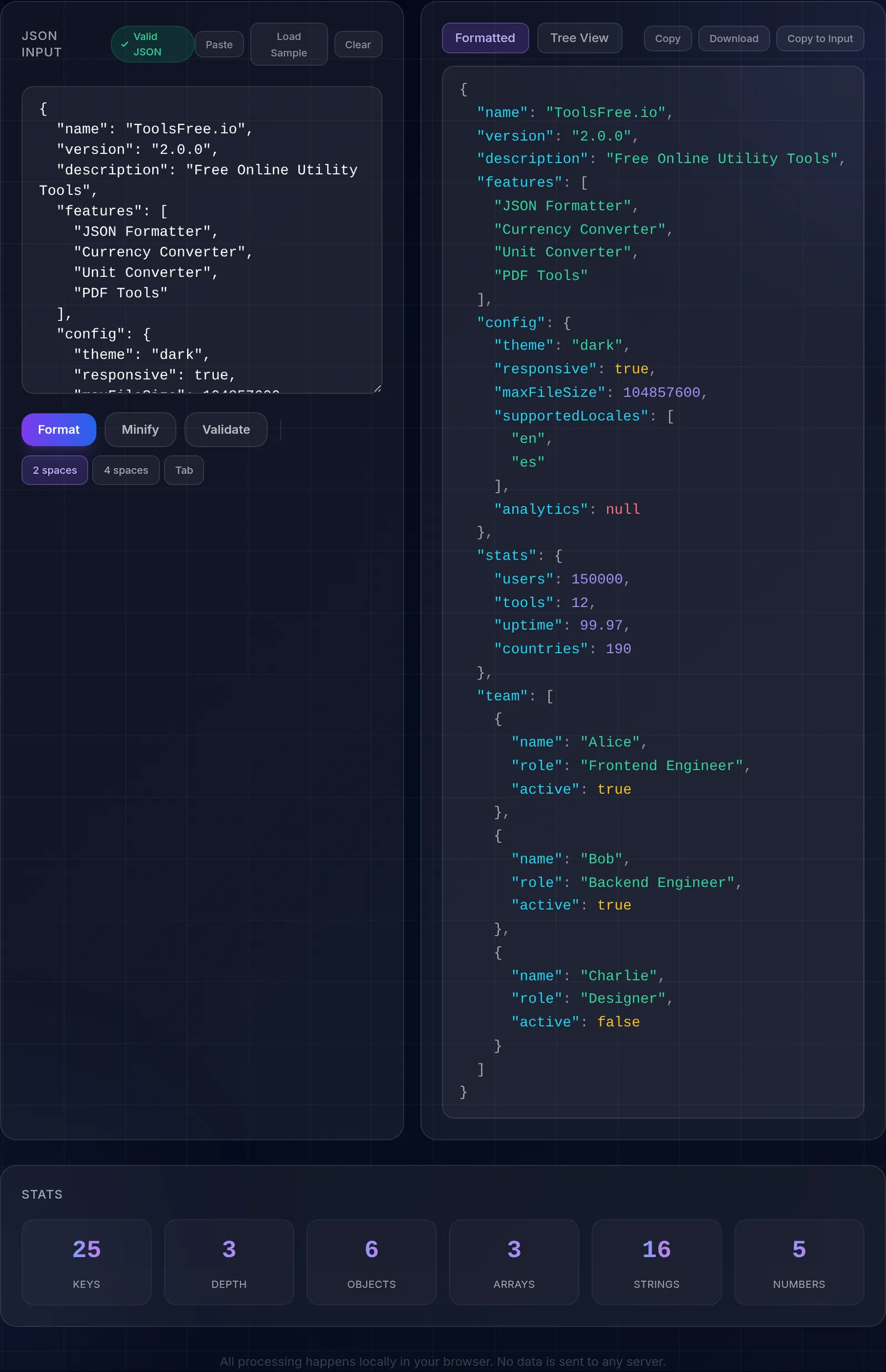Click "ToolsFree.io" value in formatted output
The image size is (886, 1372).
point(605,113)
